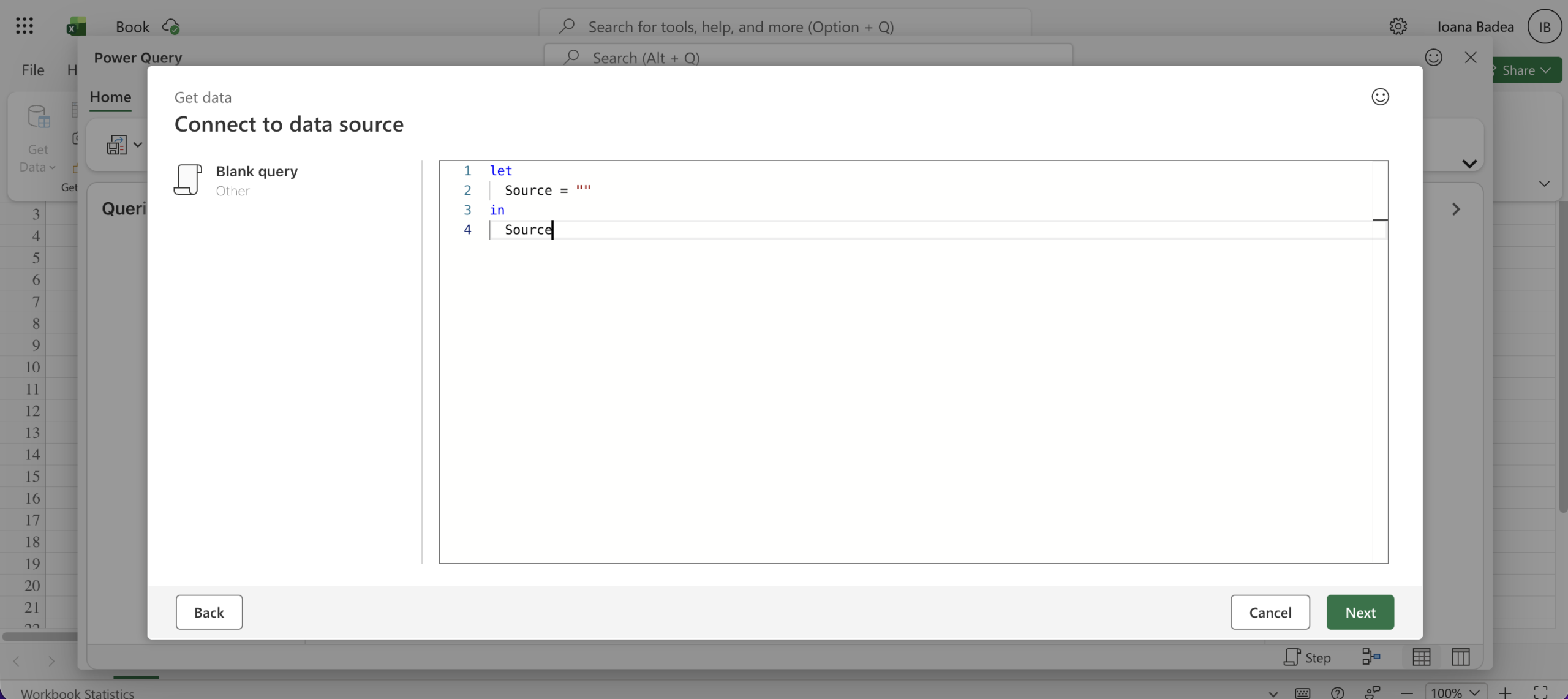Switch to the schema column view icon
The image size is (1568, 699).
[1460, 657]
